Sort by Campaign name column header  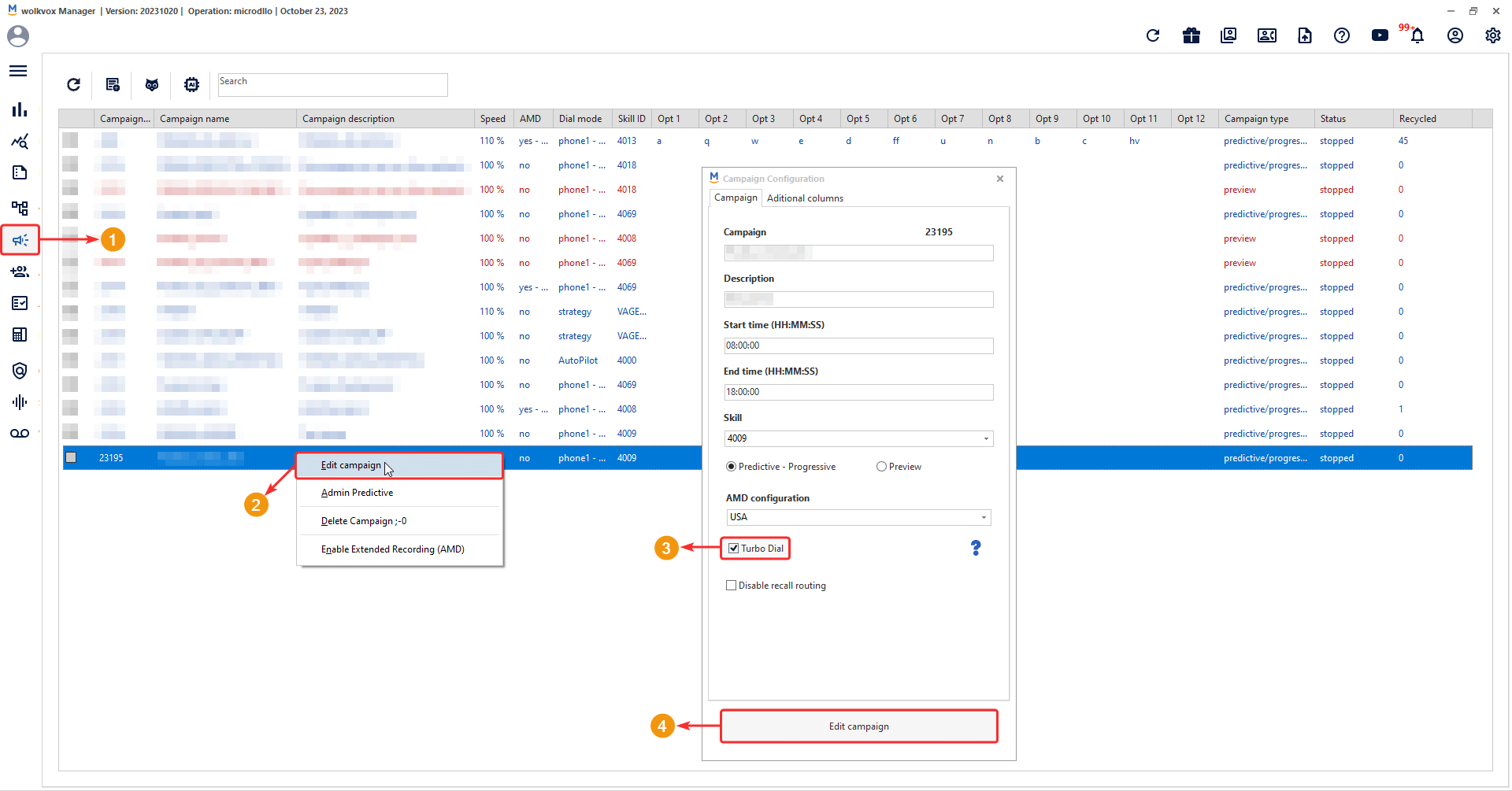[225, 119]
